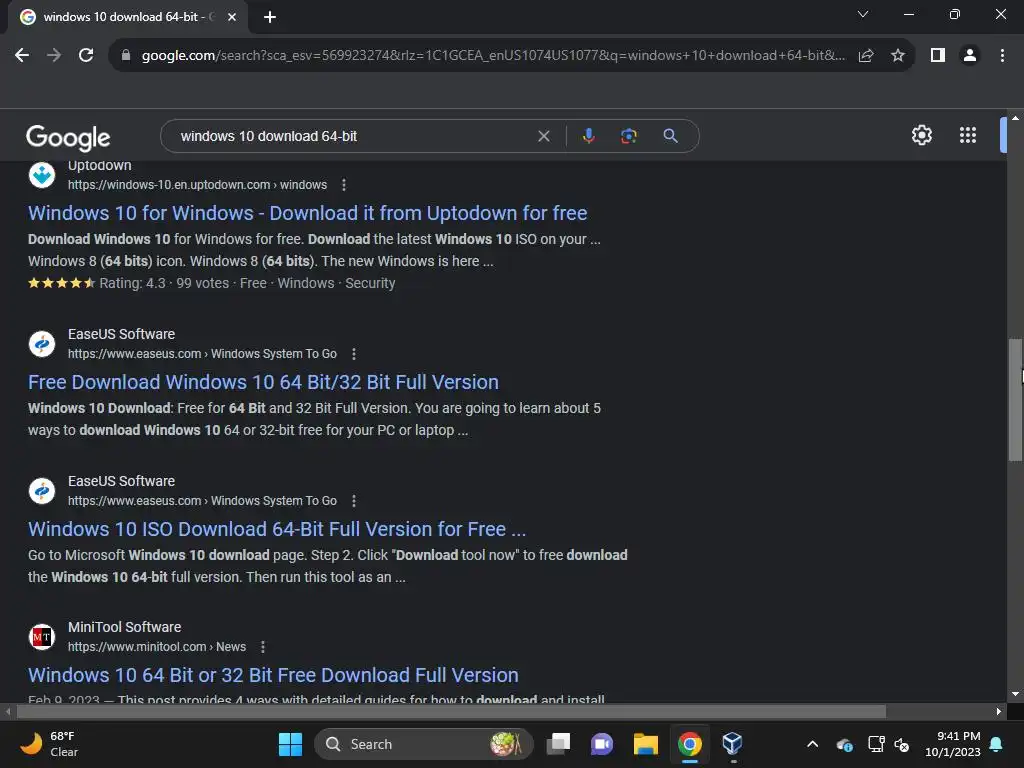Open the weather widget 68°F Clear

tap(50, 744)
